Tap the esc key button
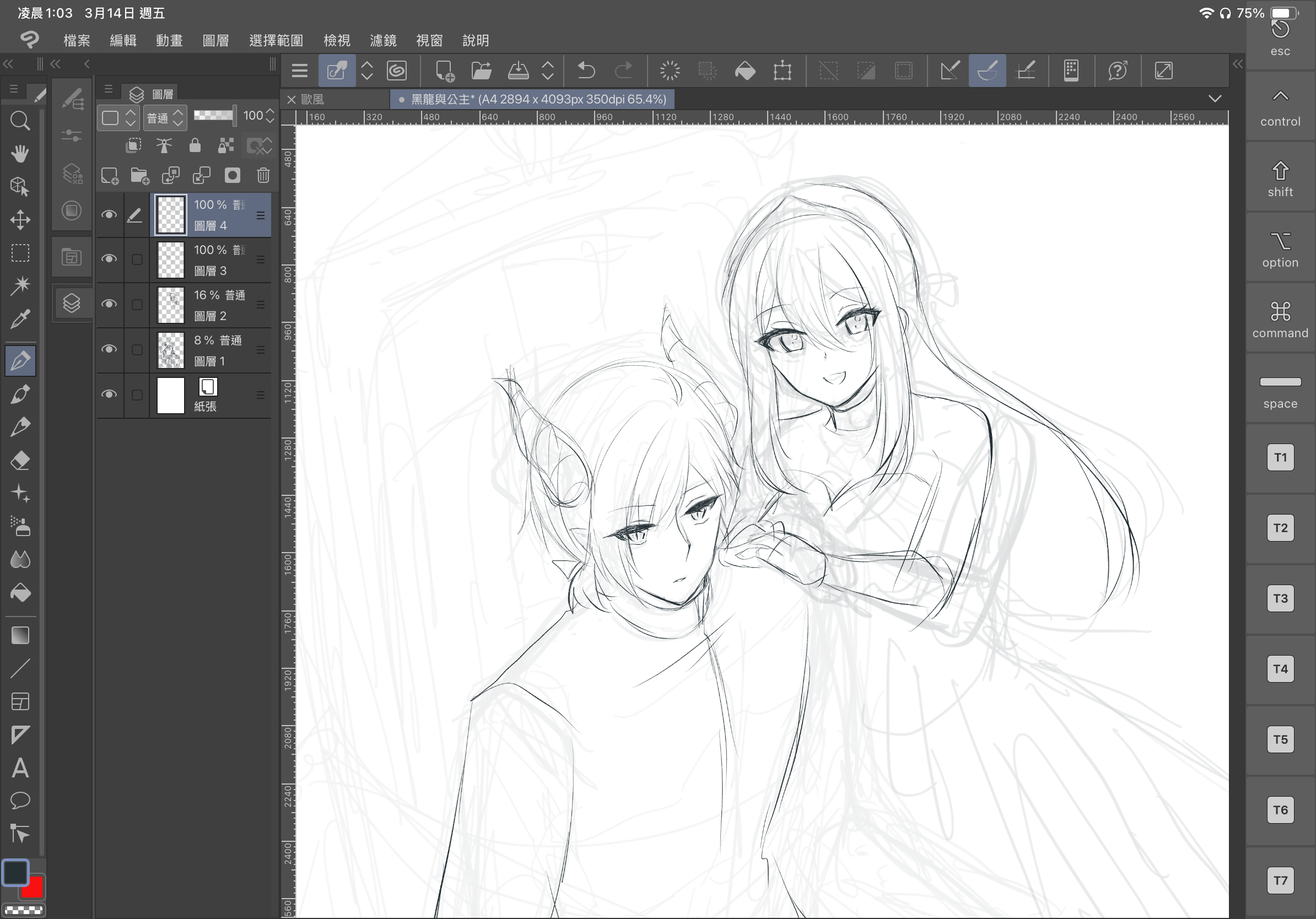This screenshot has height=919, width=1316. click(1280, 39)
